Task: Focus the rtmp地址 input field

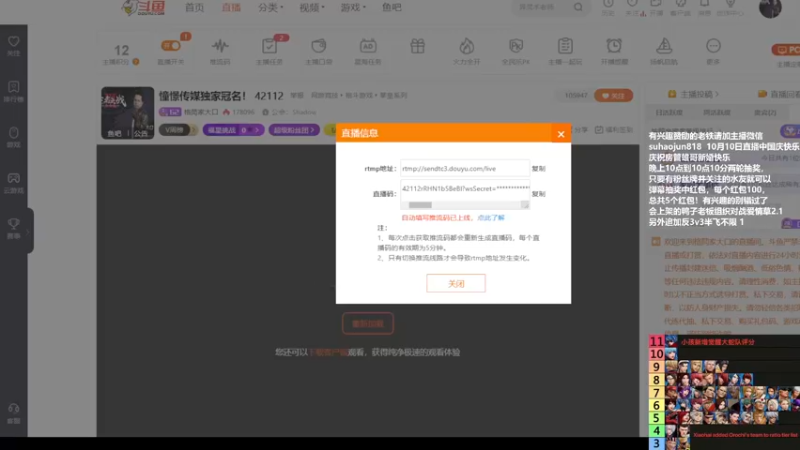Action: tap(465, 168)
